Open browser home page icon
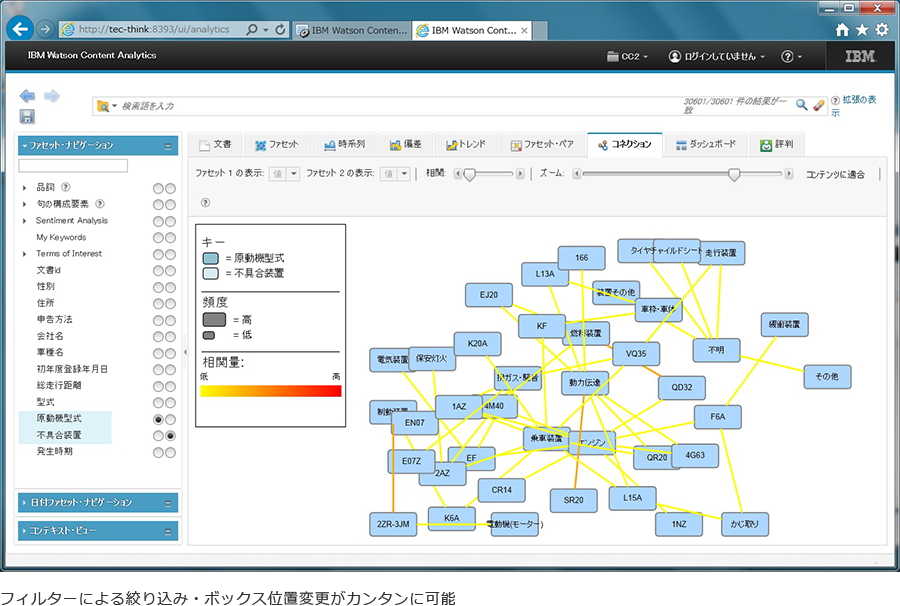Viewport: 900px width, 606px height. [x=842, y=30]
